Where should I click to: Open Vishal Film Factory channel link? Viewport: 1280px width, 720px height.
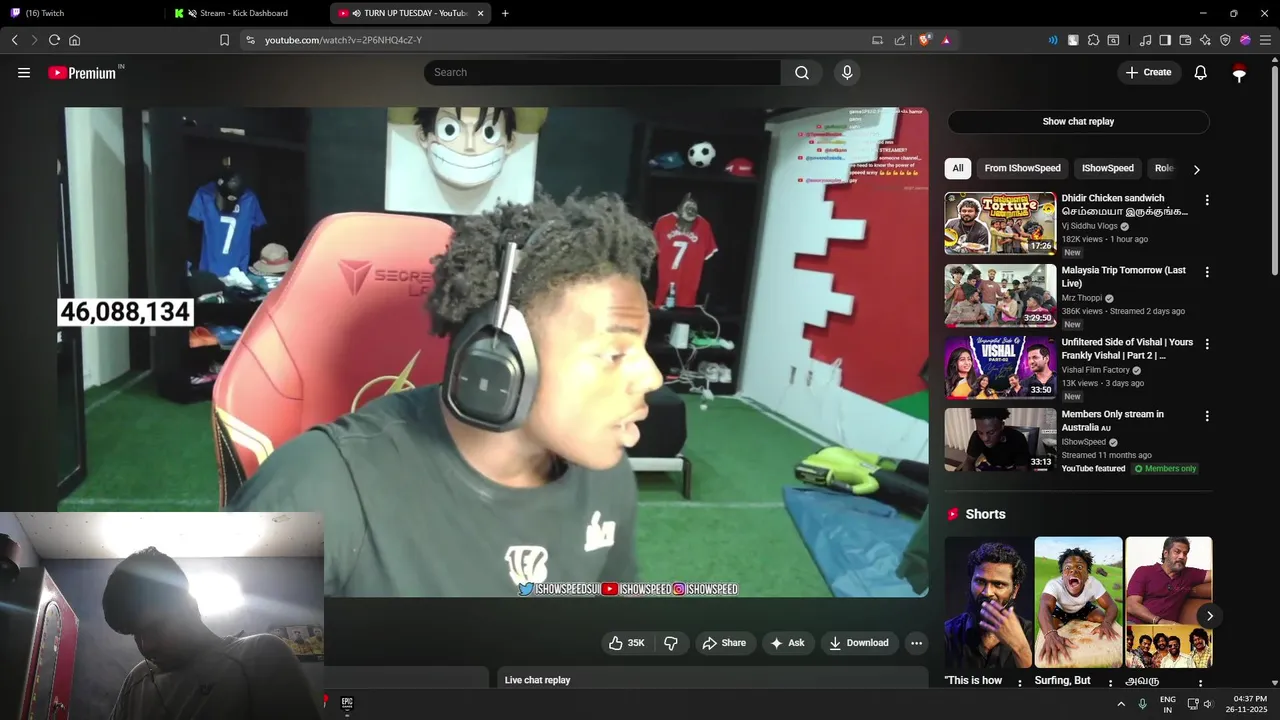pyautogui.click(x=1096, y=370)
